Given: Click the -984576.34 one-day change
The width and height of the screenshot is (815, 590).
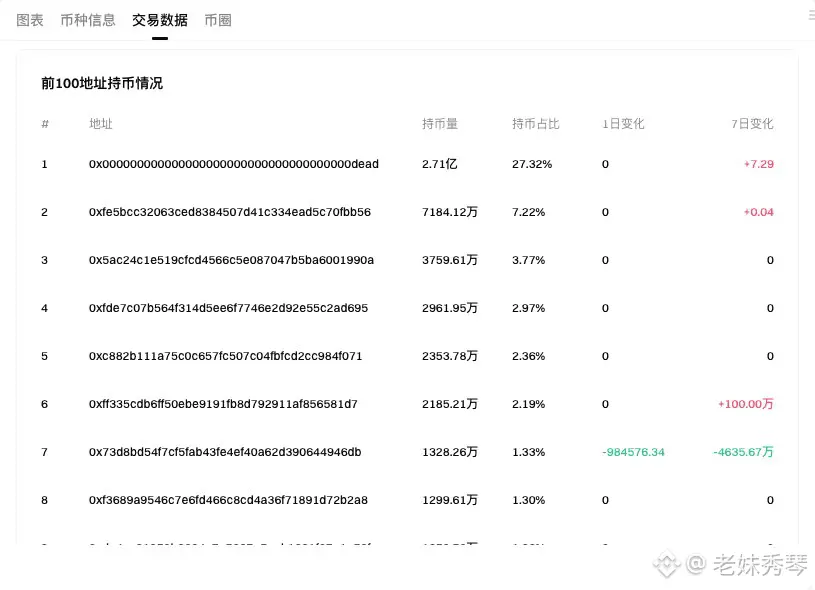Looking at the screenshot, I should [x=633, y=452].
